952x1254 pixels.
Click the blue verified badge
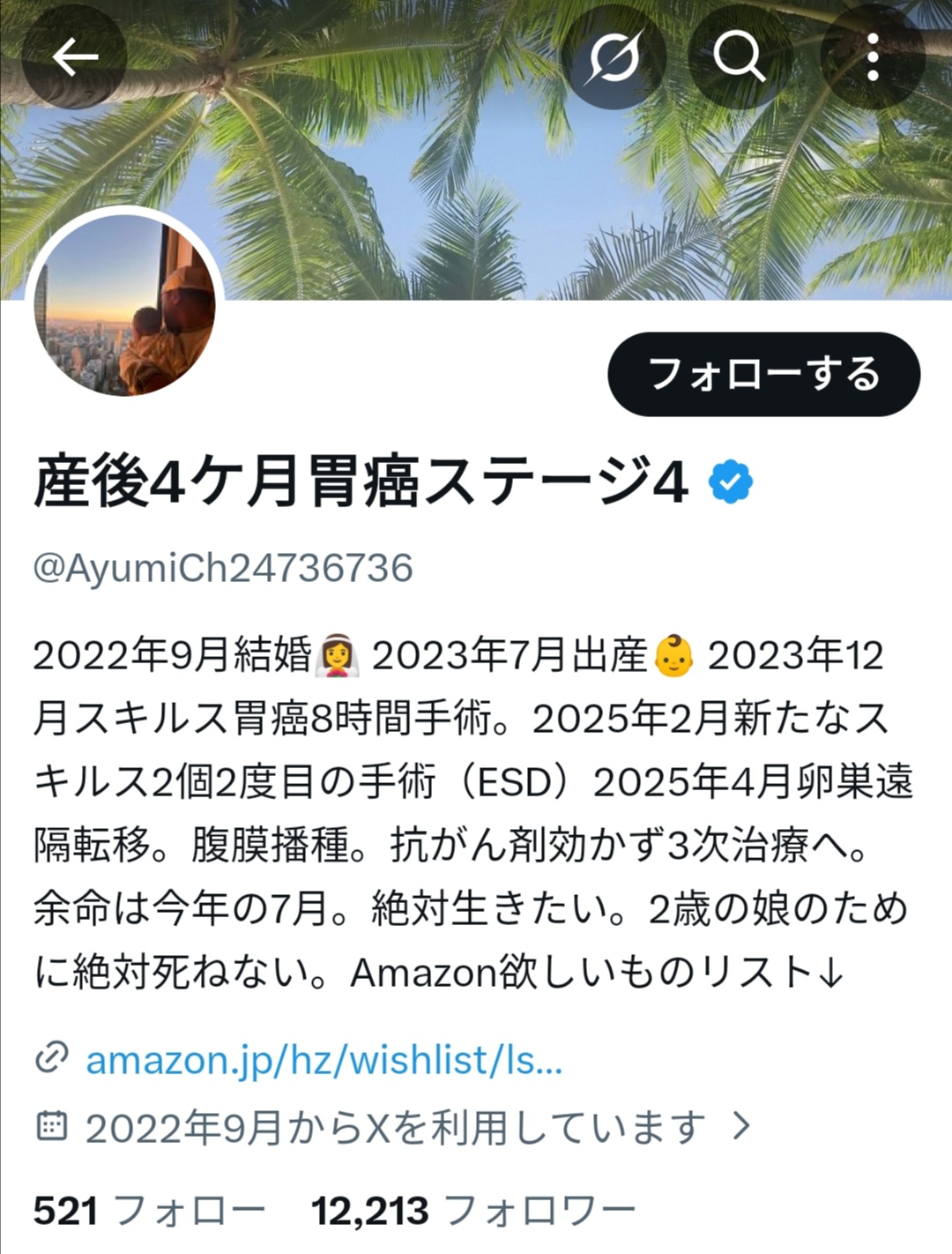point(731,482)
